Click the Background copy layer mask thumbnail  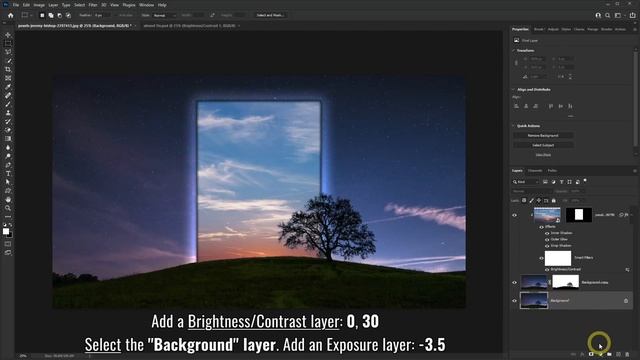coord(565,282)
